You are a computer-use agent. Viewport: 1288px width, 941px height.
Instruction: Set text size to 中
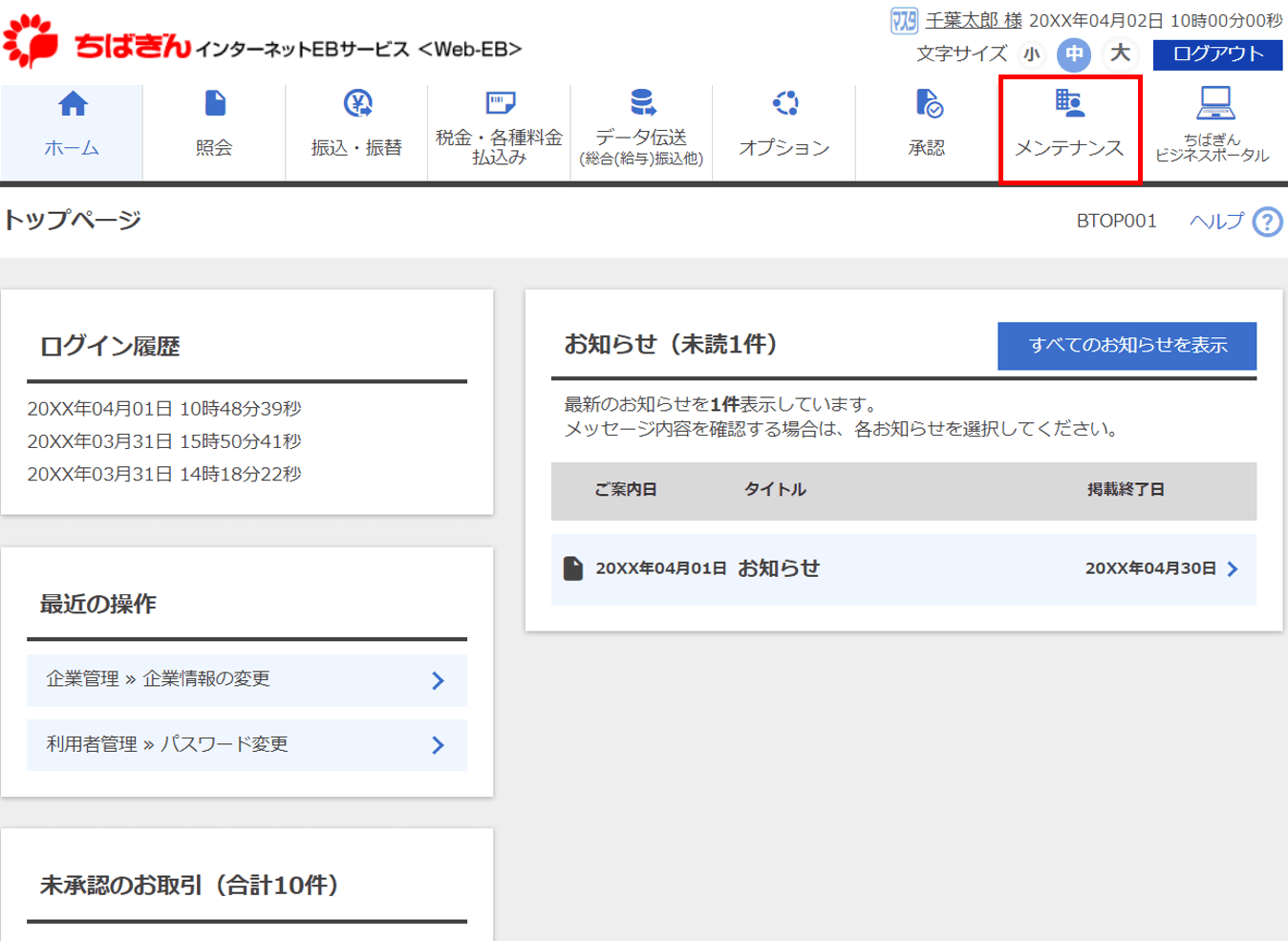pos(1074,54)
